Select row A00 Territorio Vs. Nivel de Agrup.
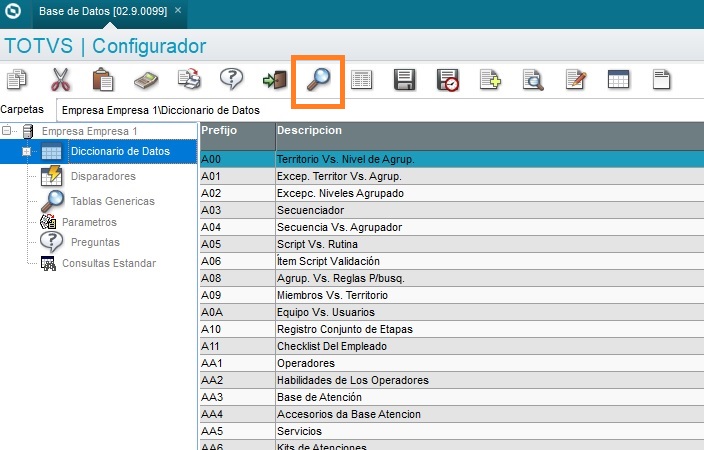 (x=452, y=159)
